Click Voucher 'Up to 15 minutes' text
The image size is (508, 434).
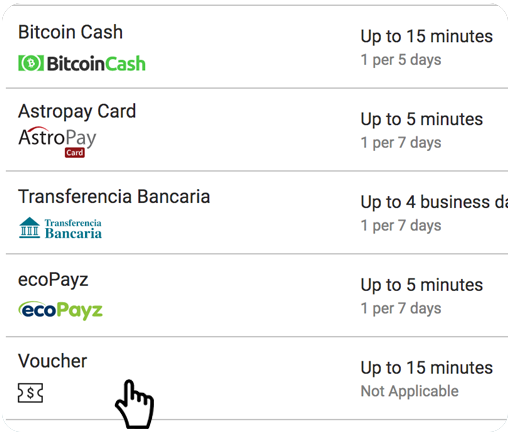click(427, 368)
